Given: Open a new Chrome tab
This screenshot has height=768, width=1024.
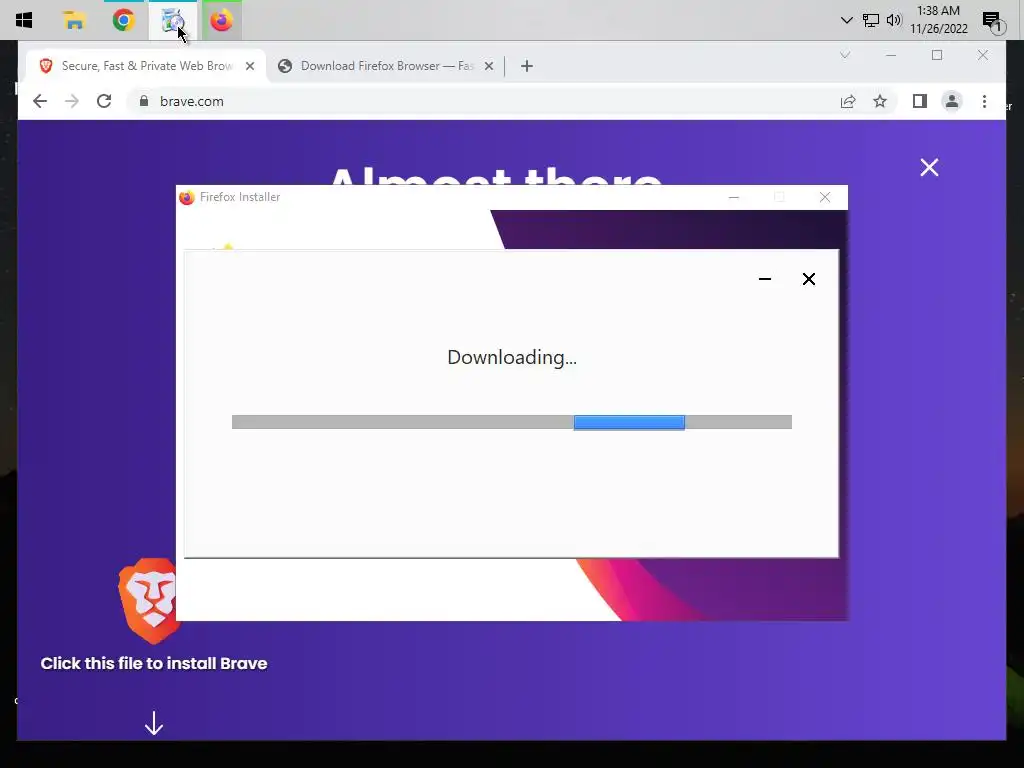Looking at the screenshot, I should click(x=527, y=66).
